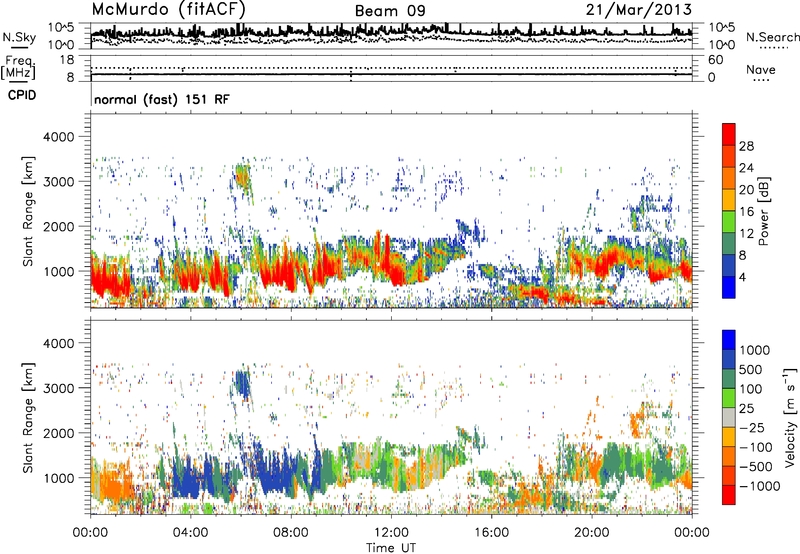The height and width of the screenshot is (554, 800).
Task: Click the blue velocity patch near 06:00 at 3000 km
Action: 242,385
